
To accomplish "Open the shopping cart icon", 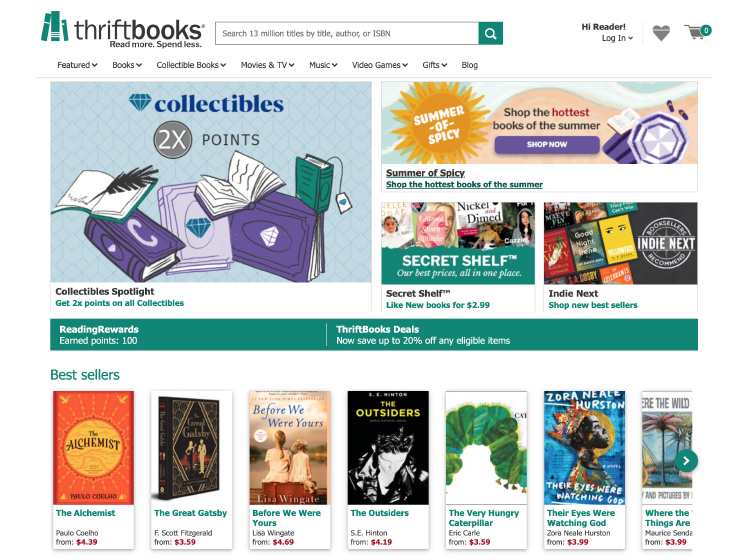I will click(697, 32).
